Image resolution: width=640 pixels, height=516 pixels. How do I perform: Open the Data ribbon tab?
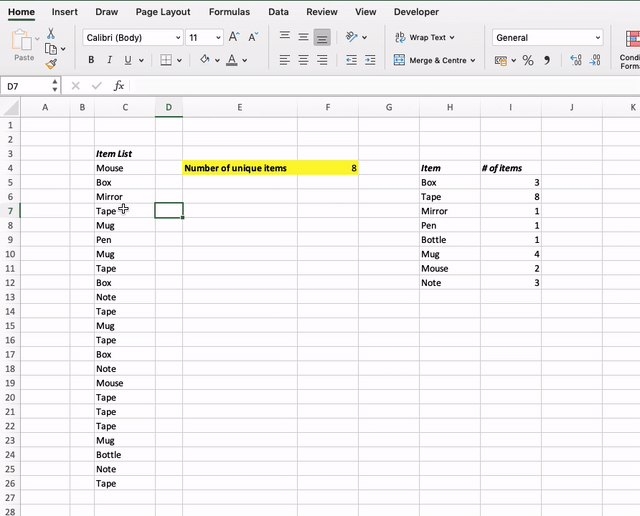point(278,12)
